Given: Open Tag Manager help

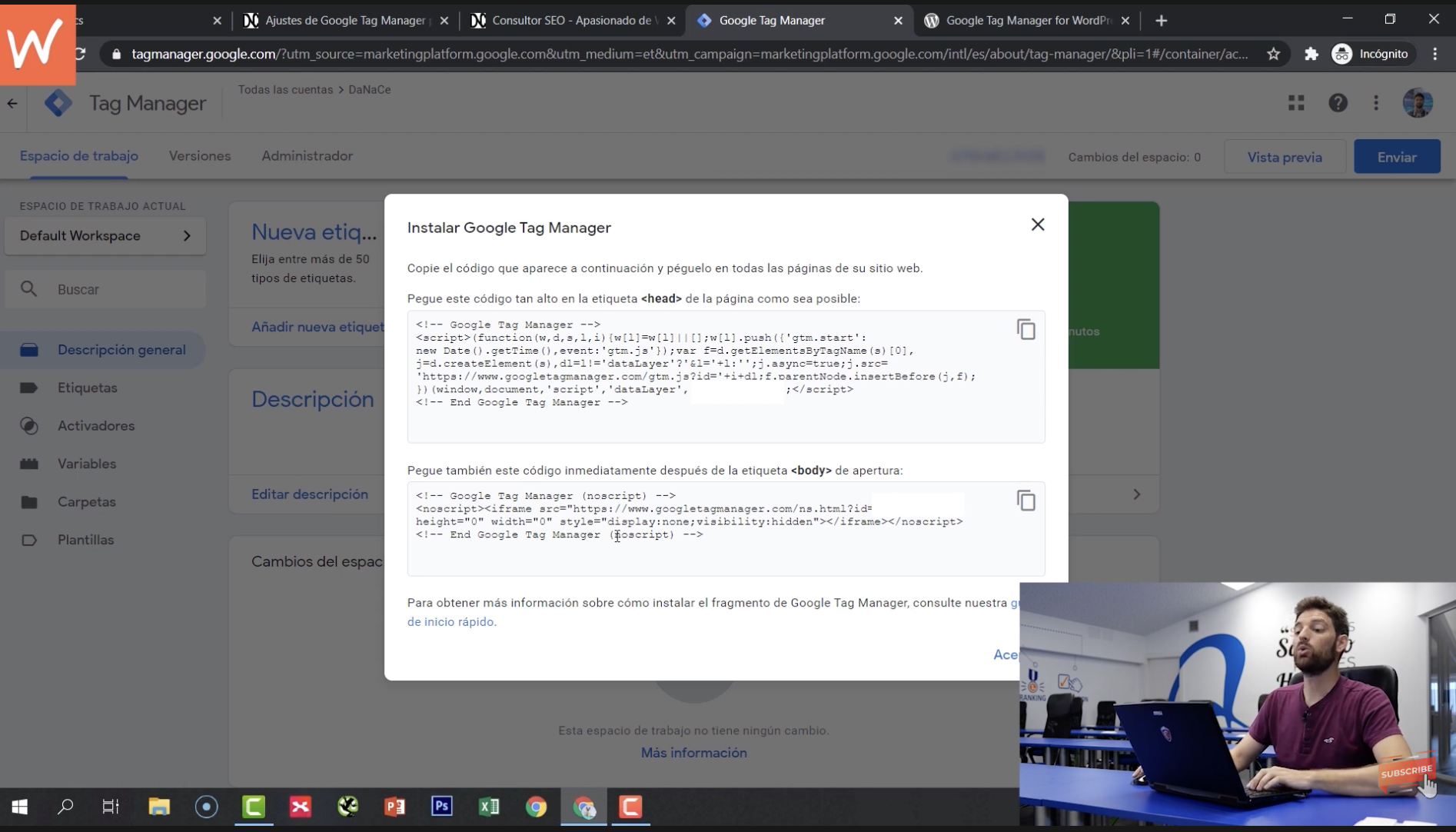Looking at the screenshot, I should (1338, 102).
